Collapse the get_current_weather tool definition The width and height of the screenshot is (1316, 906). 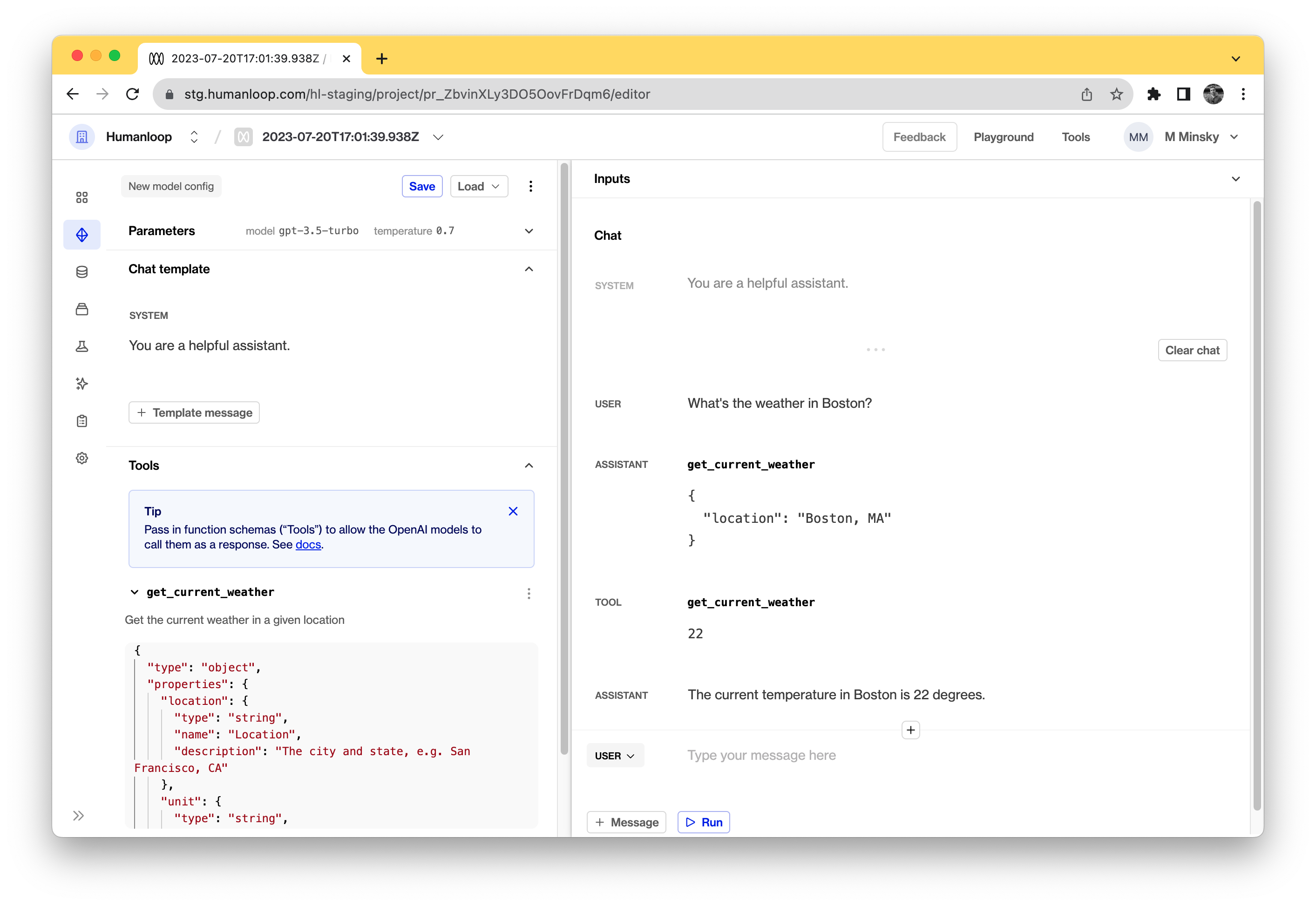point(135,592)
